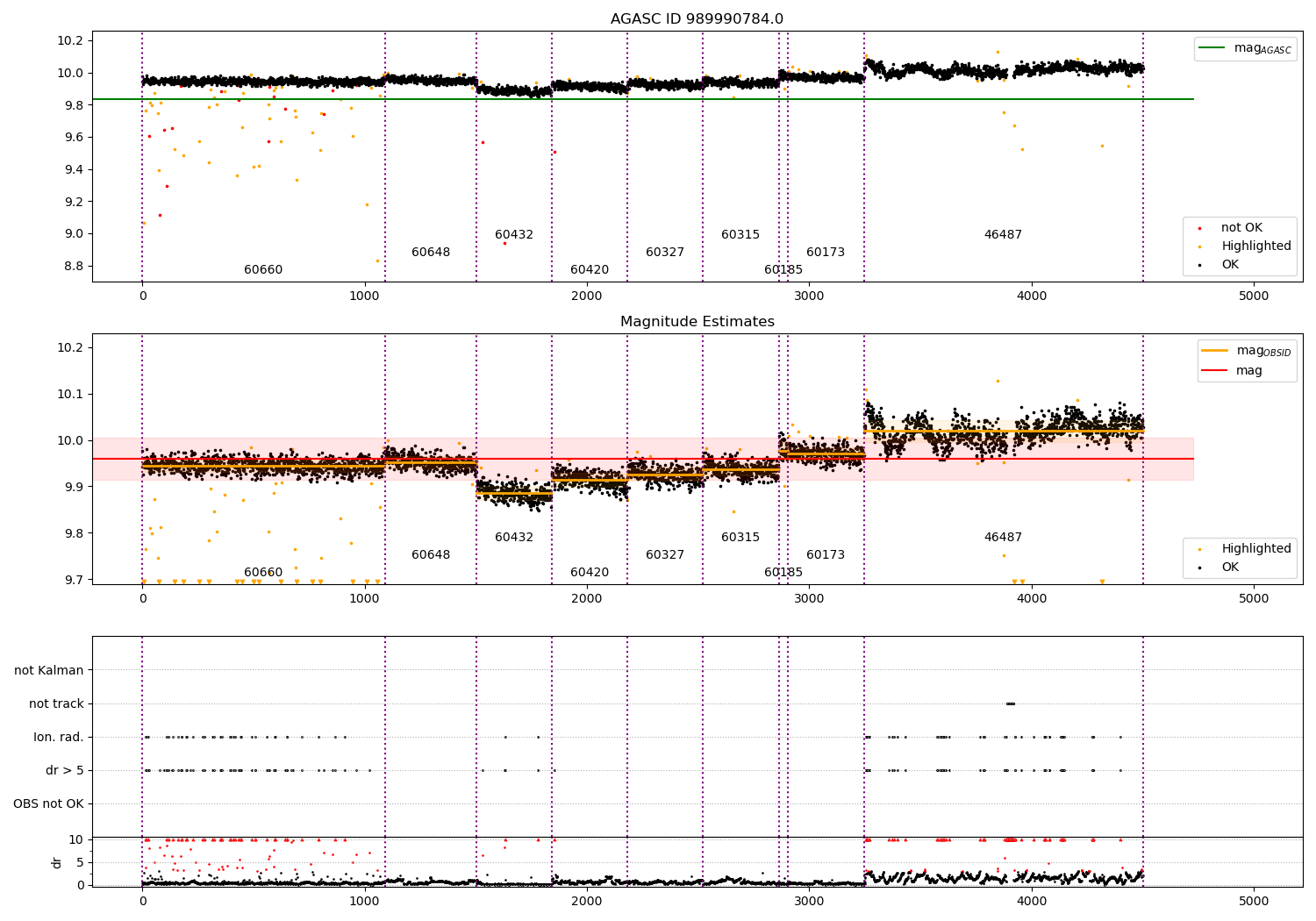Click obsid label 60315 in top plot
This screenshot has height=921, width=1316.
(x=740, y=235)
